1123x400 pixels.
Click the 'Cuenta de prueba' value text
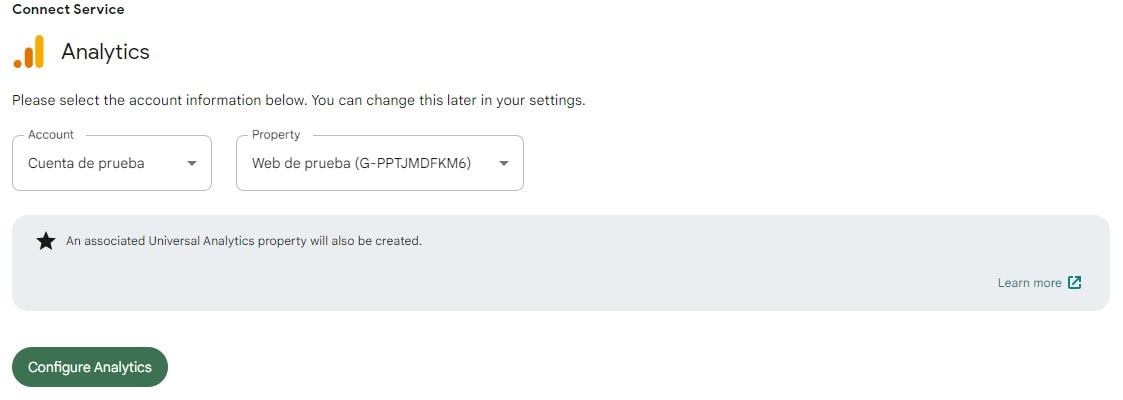[x=86, y=163]
